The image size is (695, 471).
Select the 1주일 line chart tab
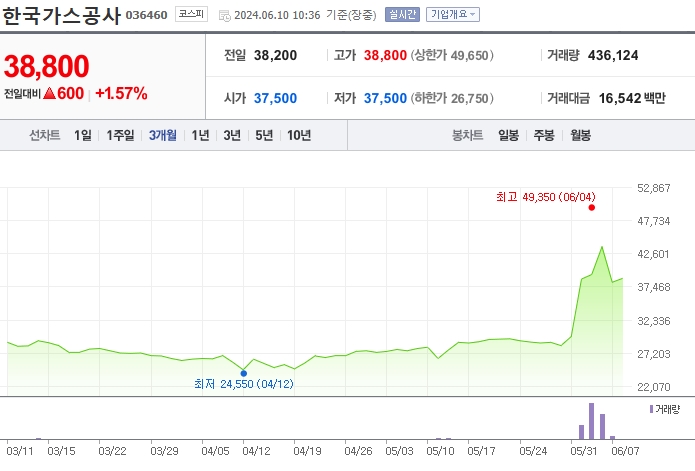tap(120, 135)
